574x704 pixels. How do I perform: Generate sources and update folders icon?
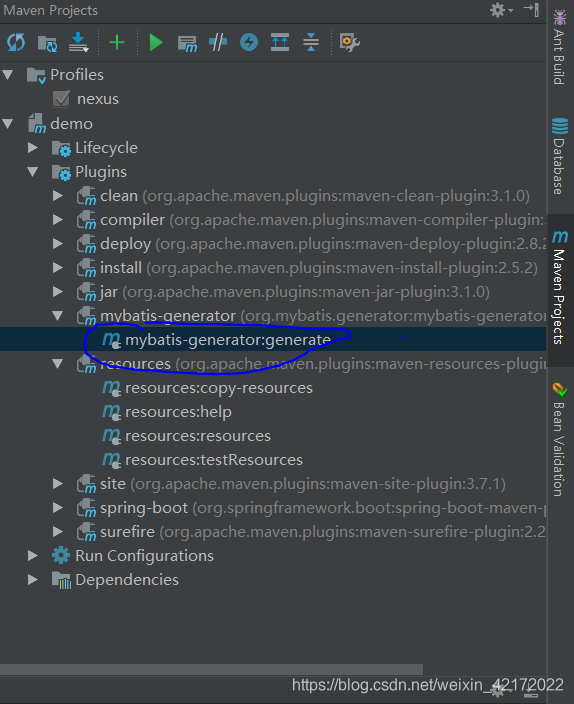point(47,43)
